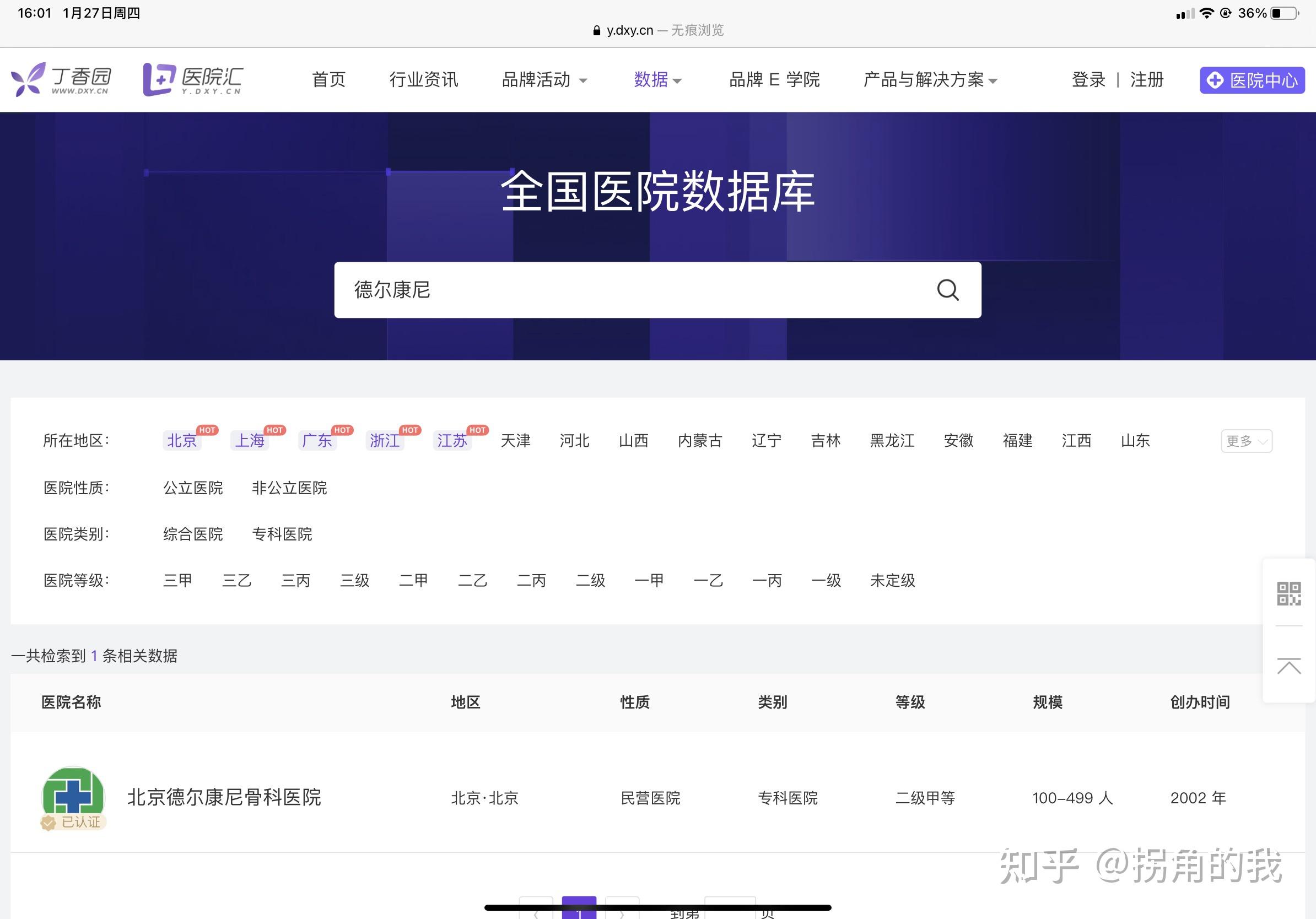Filter by grade 三乙
Viewport: 1316px width, 919px height.
click(x=237, y=580)
